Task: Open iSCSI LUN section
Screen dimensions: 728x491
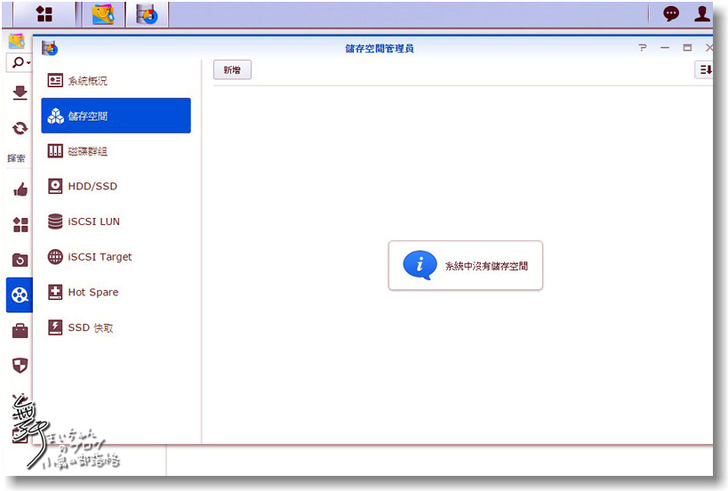Action: tap(116, 221)
